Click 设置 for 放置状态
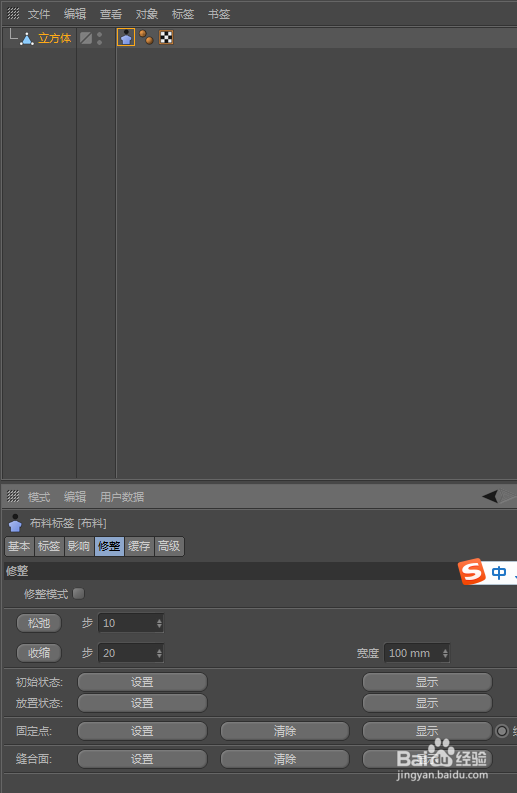This screenshot has height=793, width=517. pos(142,703)
